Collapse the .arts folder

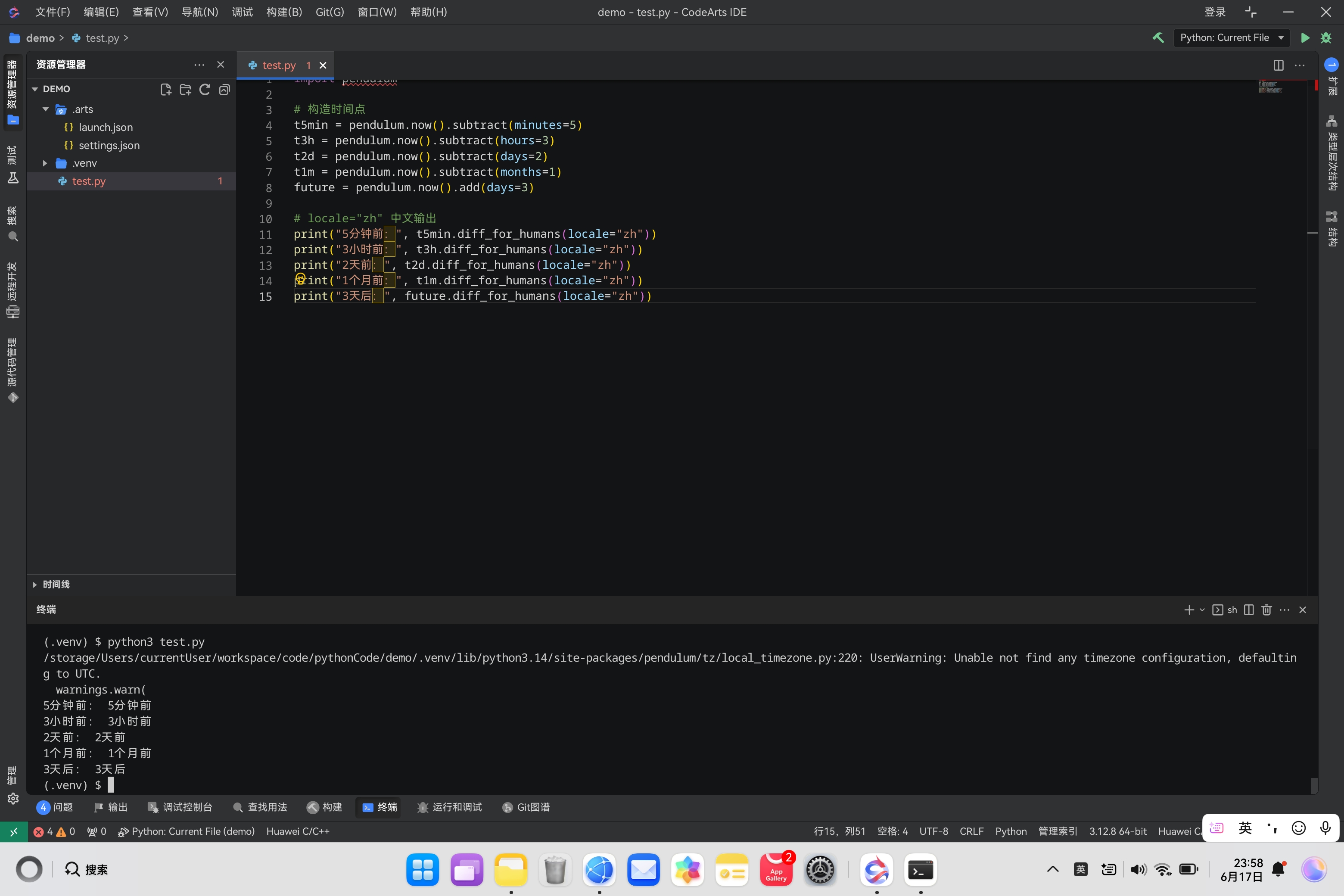45,109
